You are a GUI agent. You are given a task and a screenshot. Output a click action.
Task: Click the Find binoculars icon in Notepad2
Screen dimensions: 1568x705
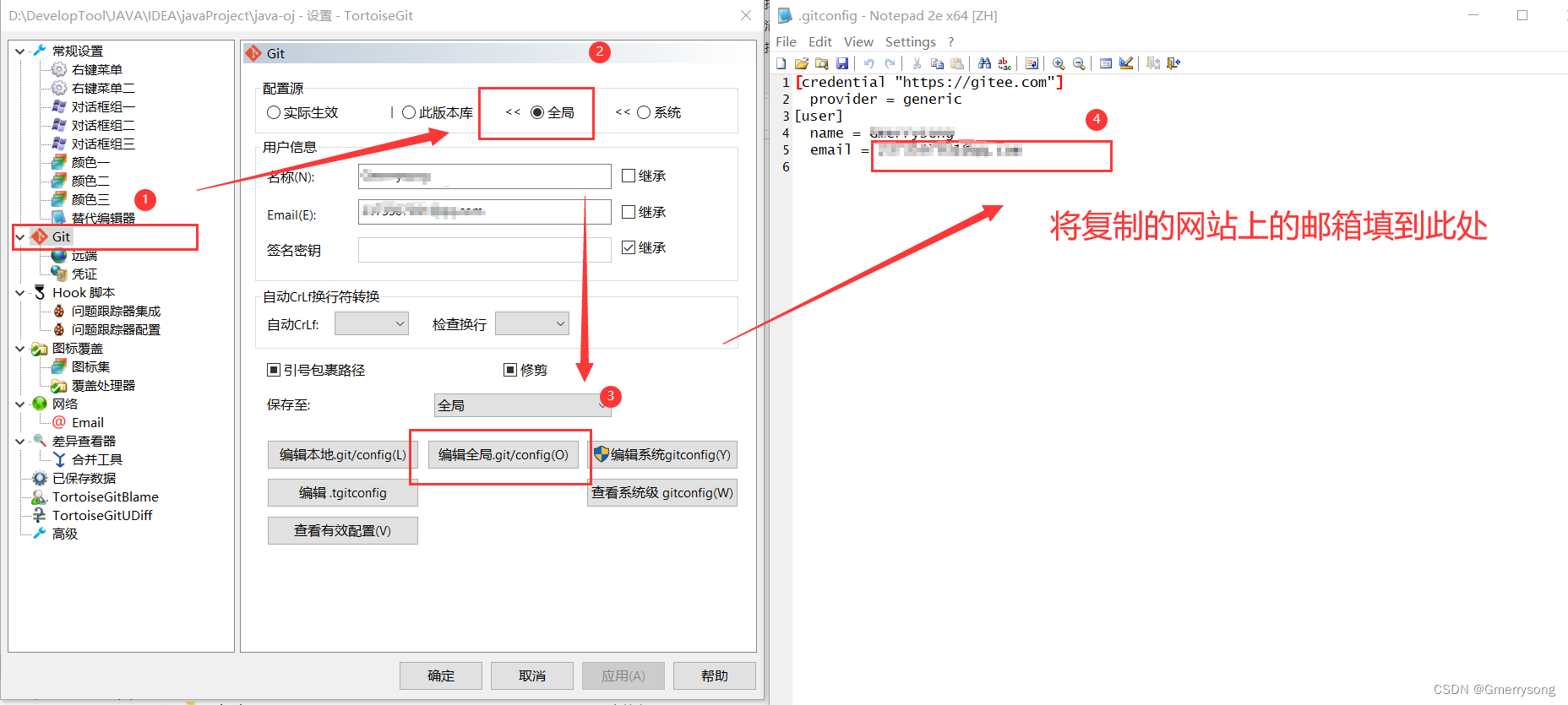(984, 63)
